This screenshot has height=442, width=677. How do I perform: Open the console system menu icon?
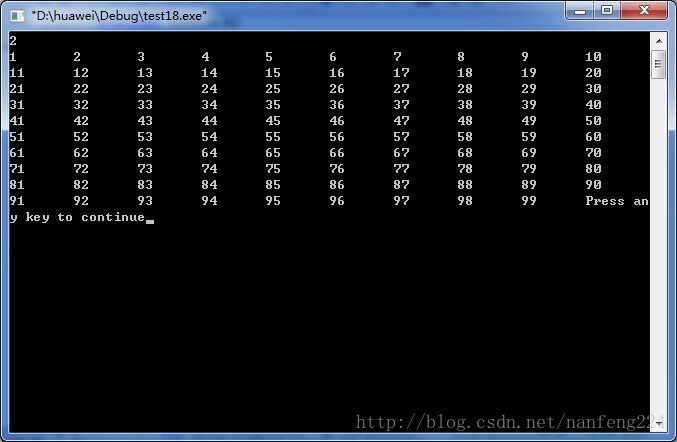(x=17, y=16)
